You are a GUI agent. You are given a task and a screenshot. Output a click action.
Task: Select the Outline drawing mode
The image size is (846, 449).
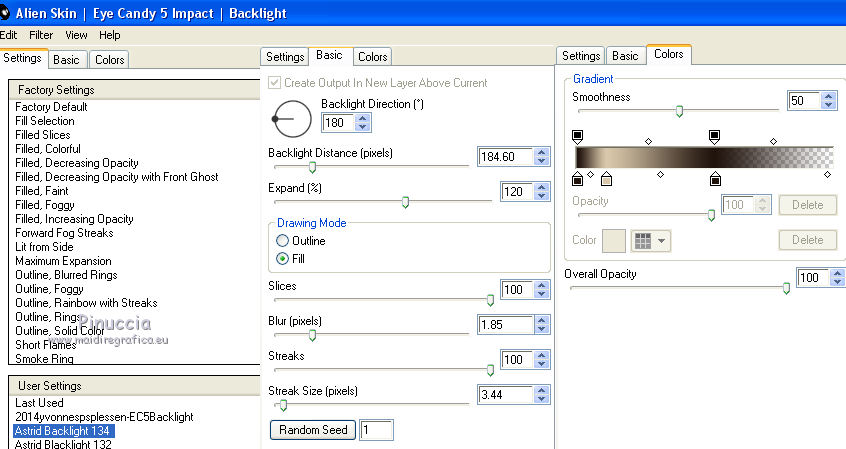[282, 240]
